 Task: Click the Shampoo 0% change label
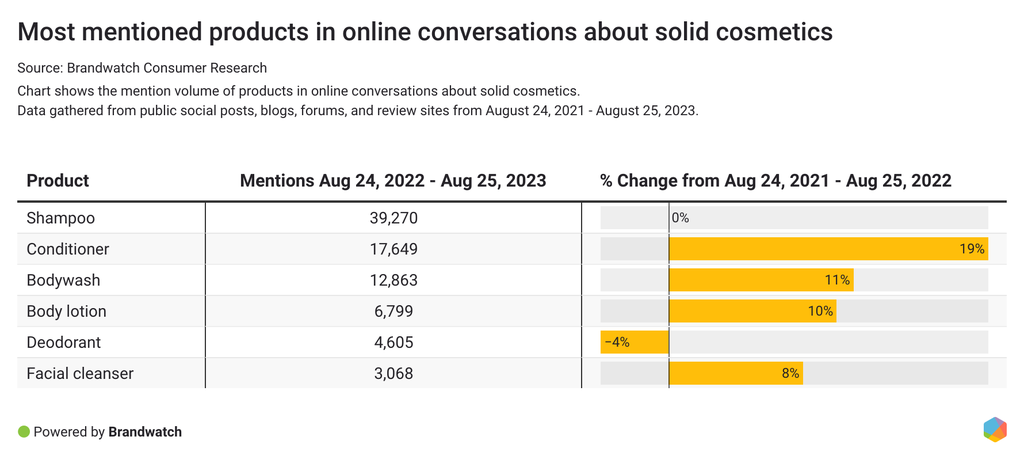[680, 218]
